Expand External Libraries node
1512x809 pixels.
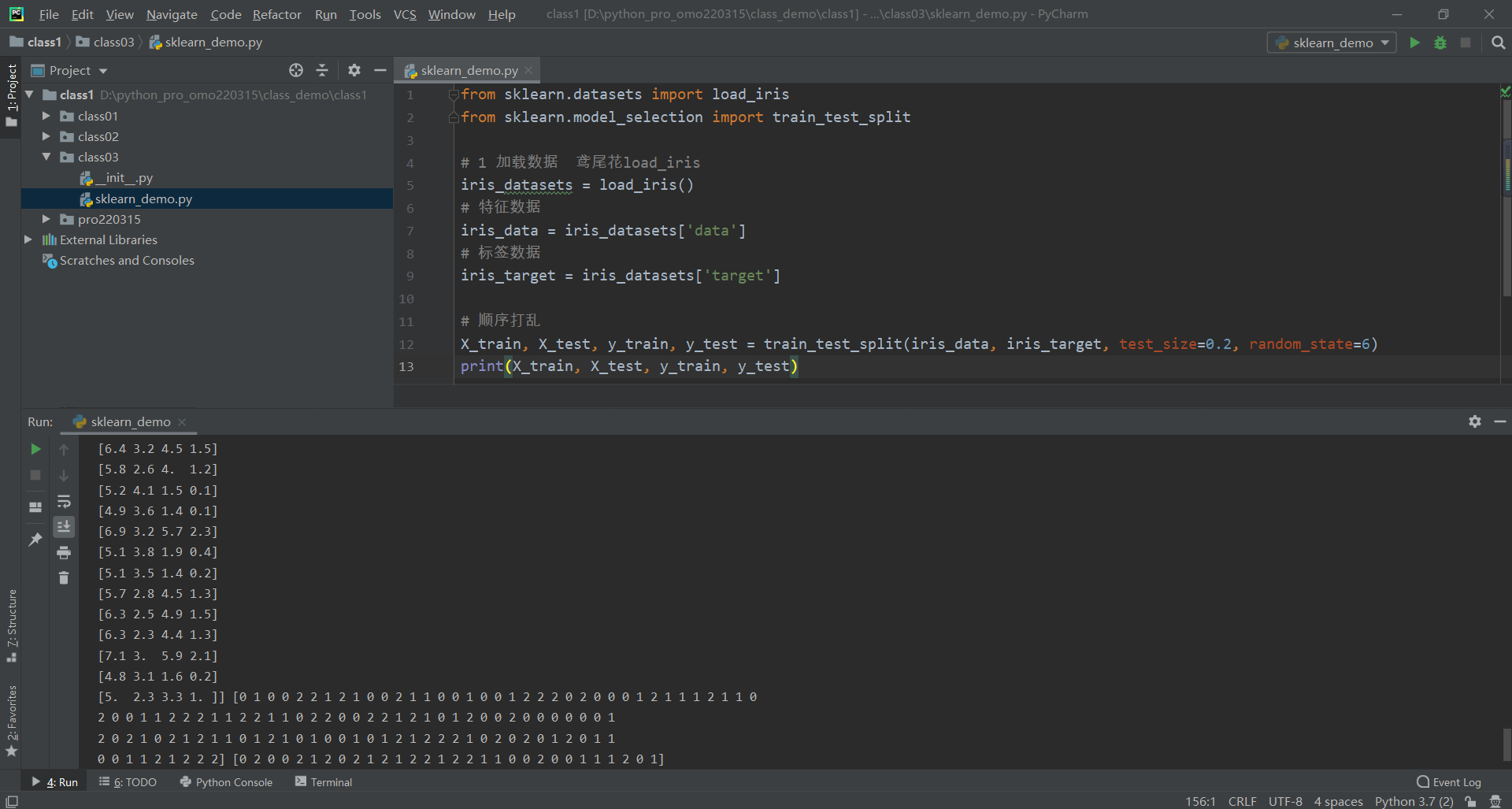(x=28, y=239)
